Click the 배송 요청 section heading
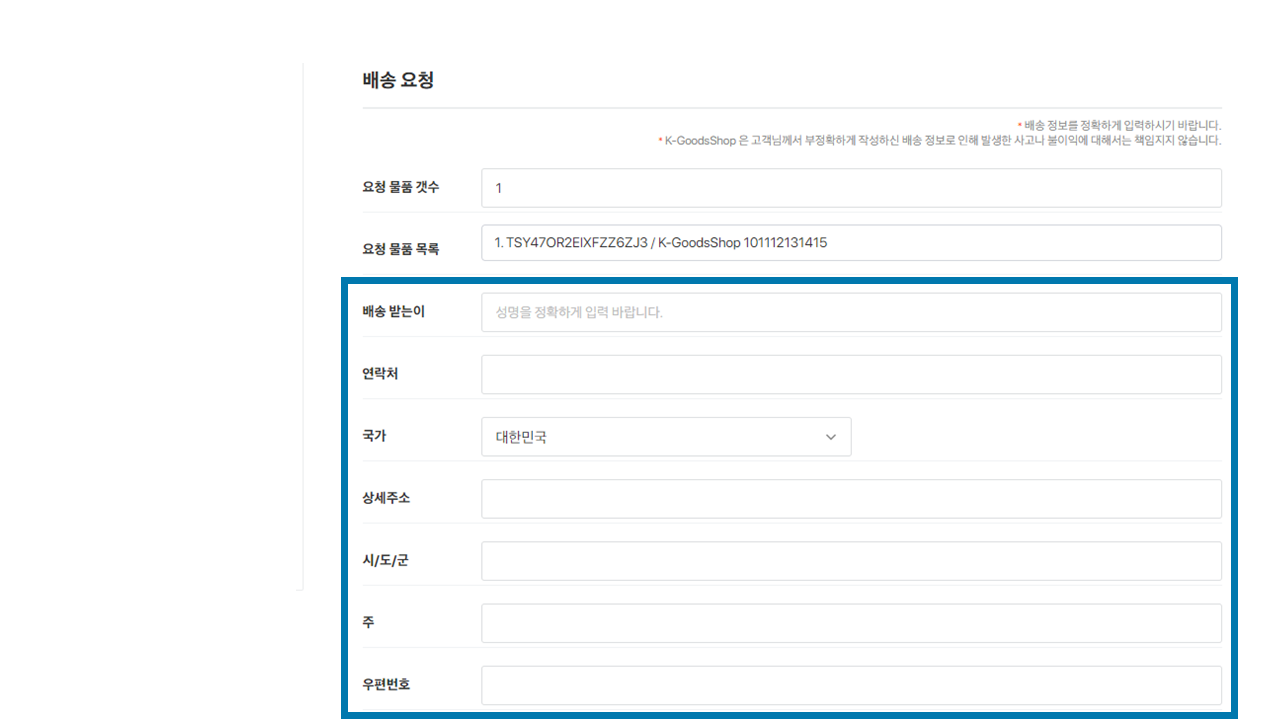Screen dimensions: 1280x720 [398, 81]
